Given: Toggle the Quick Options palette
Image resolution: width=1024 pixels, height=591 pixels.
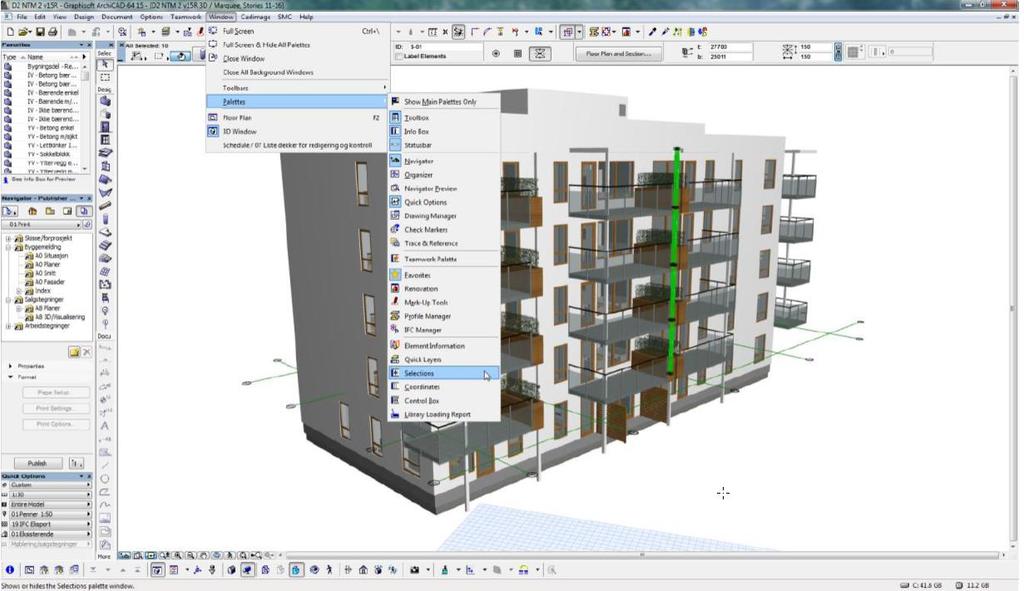Looking at the screenshot, I should 444,202.
